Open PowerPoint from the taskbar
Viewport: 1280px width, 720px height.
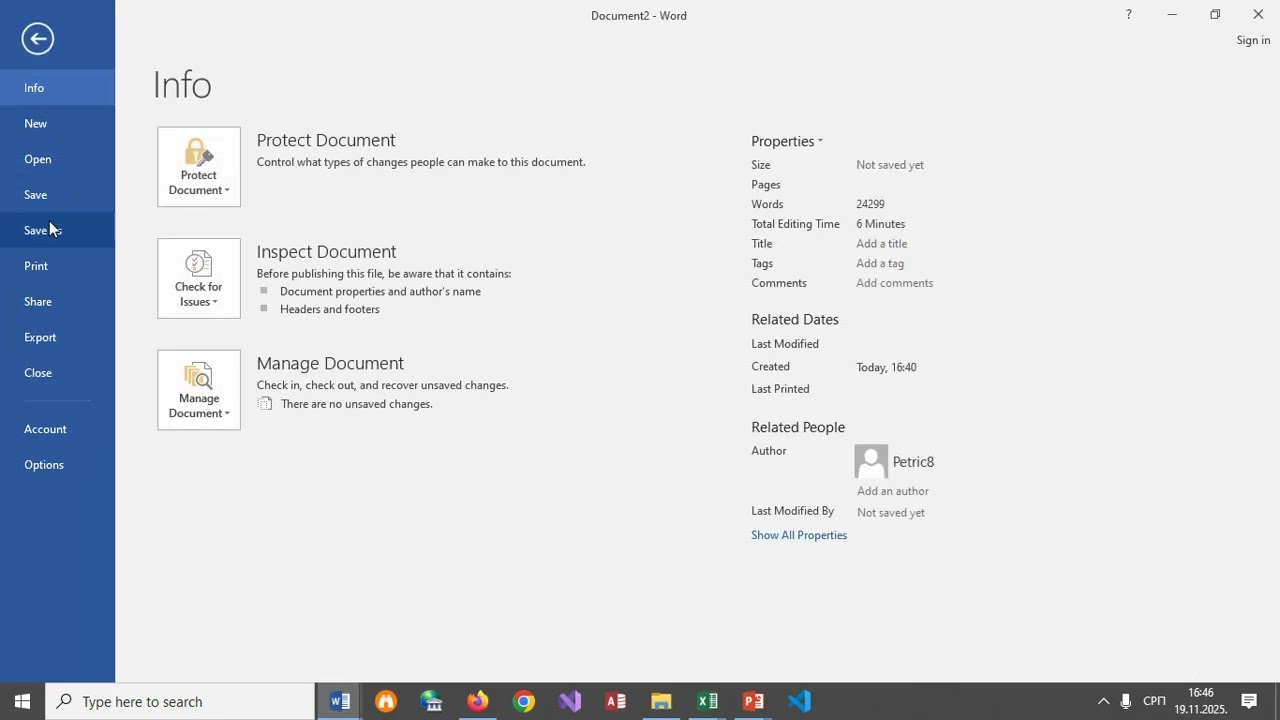[x=754, y=701]
